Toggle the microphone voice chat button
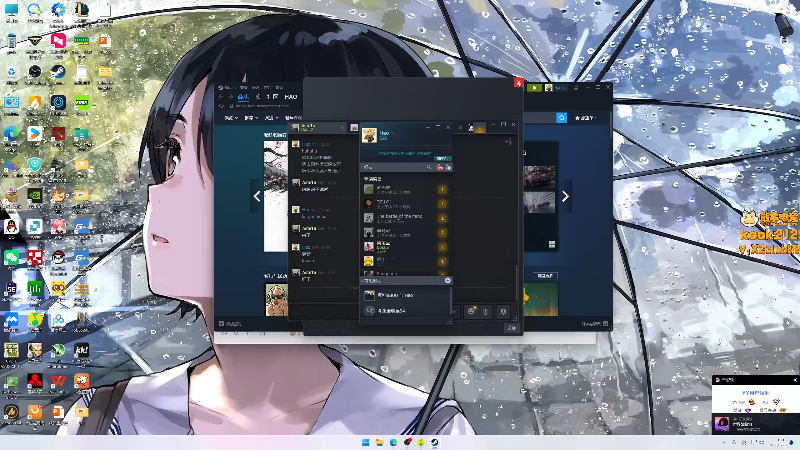800x450 pixels. pyautogui.click(x=503, y=311)
